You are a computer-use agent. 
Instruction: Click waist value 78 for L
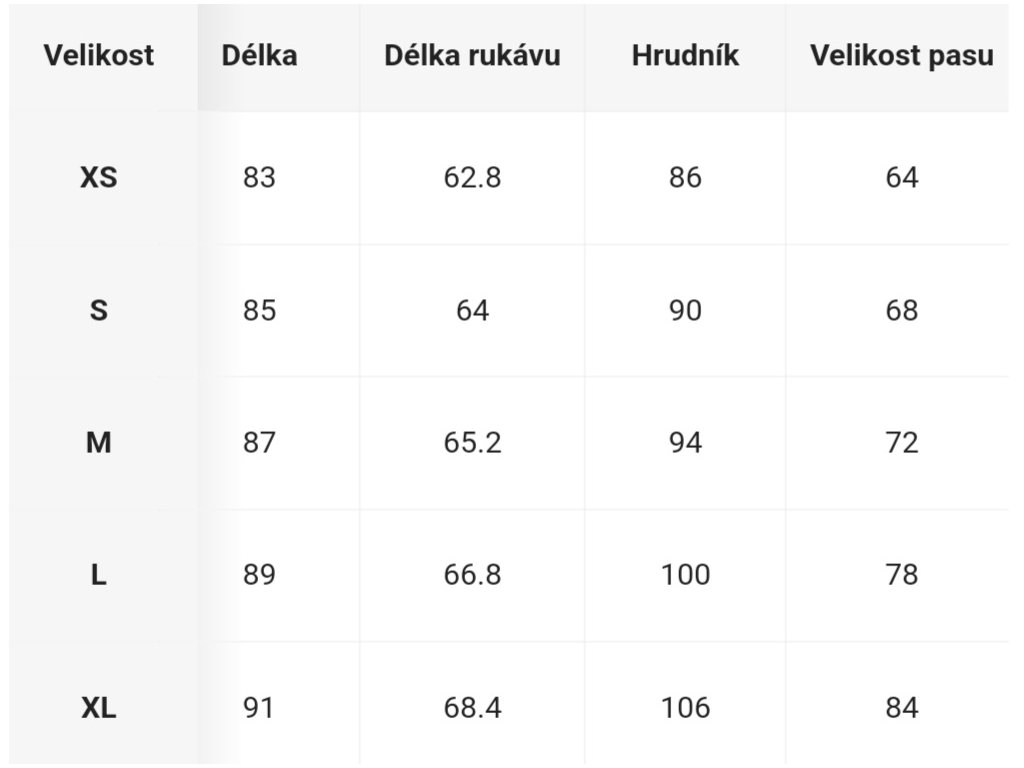902,575
